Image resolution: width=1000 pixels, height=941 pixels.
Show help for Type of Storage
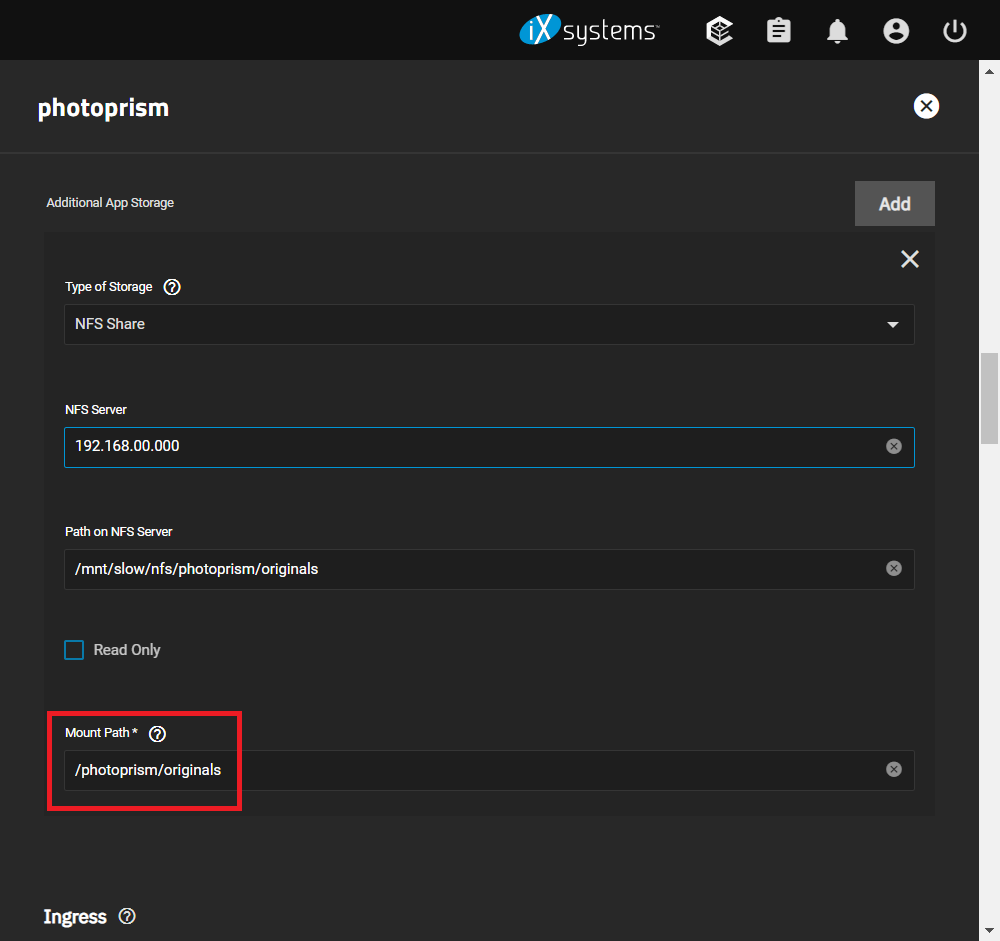click(172, 287)
